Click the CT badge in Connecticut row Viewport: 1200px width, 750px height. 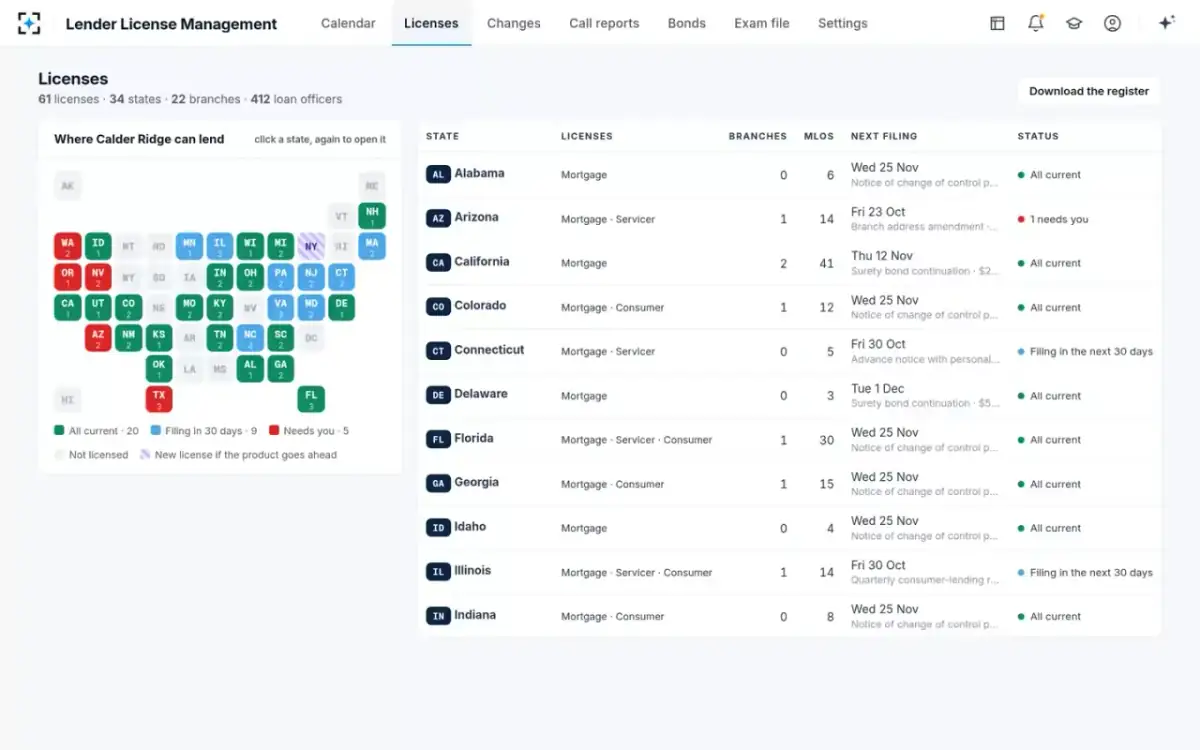click(x=438, y=351)
